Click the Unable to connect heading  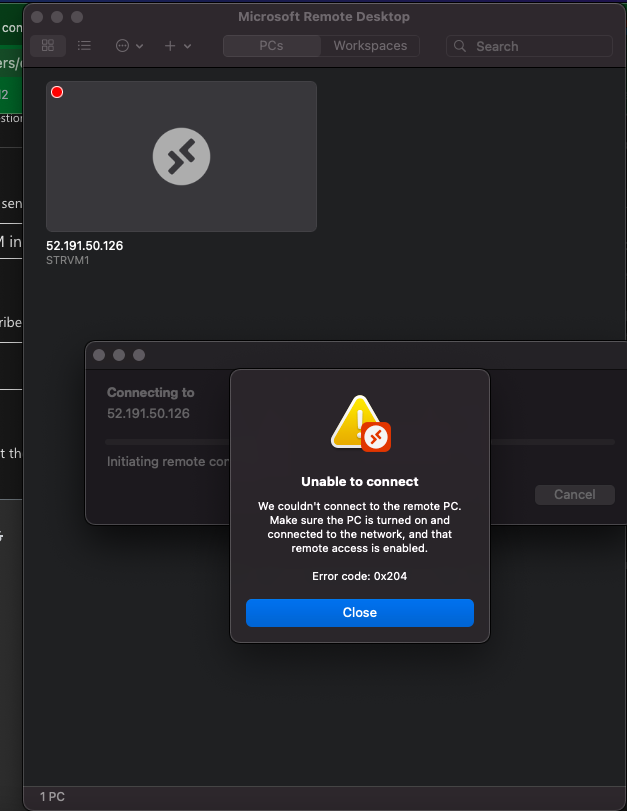point(360,482)
